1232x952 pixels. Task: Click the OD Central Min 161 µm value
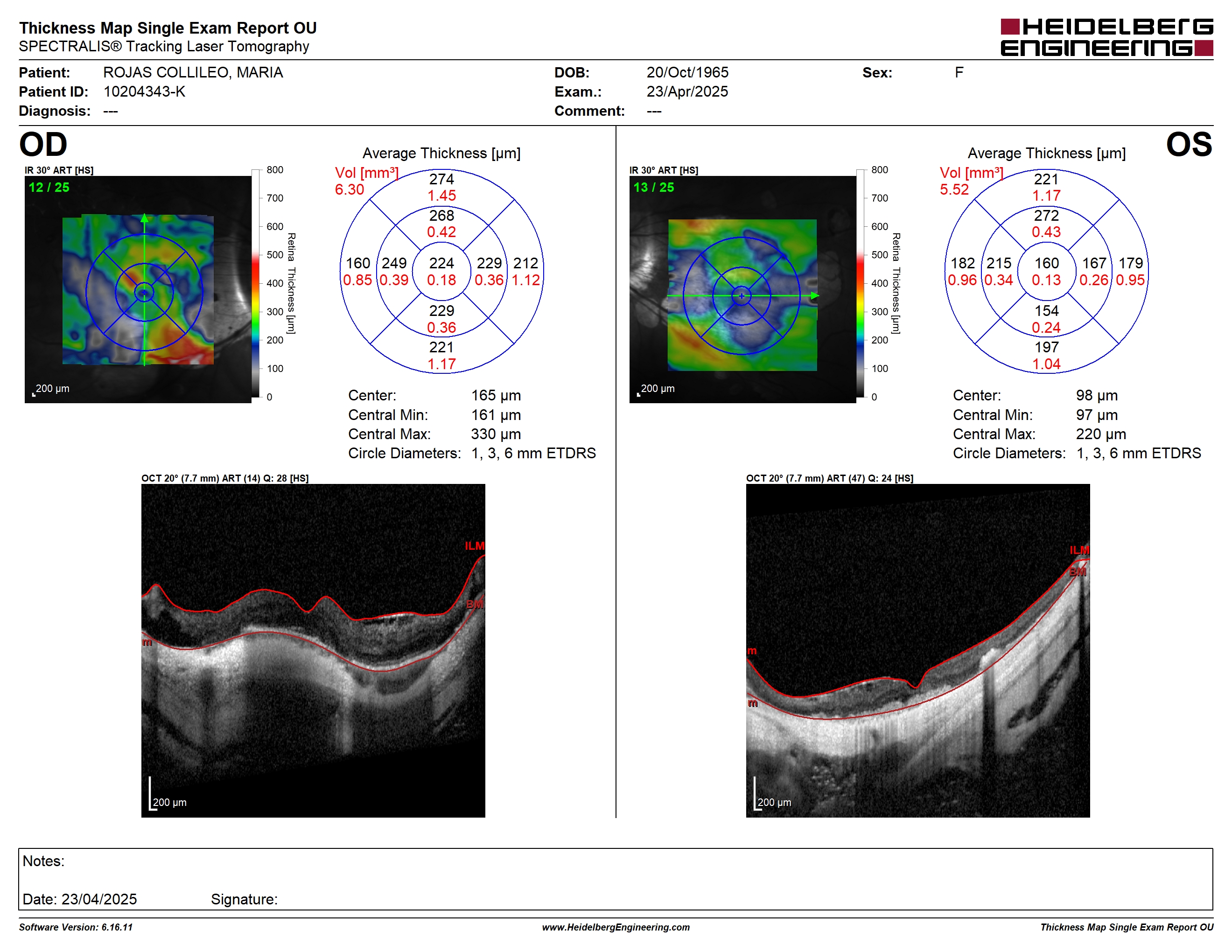pos(496,415)
